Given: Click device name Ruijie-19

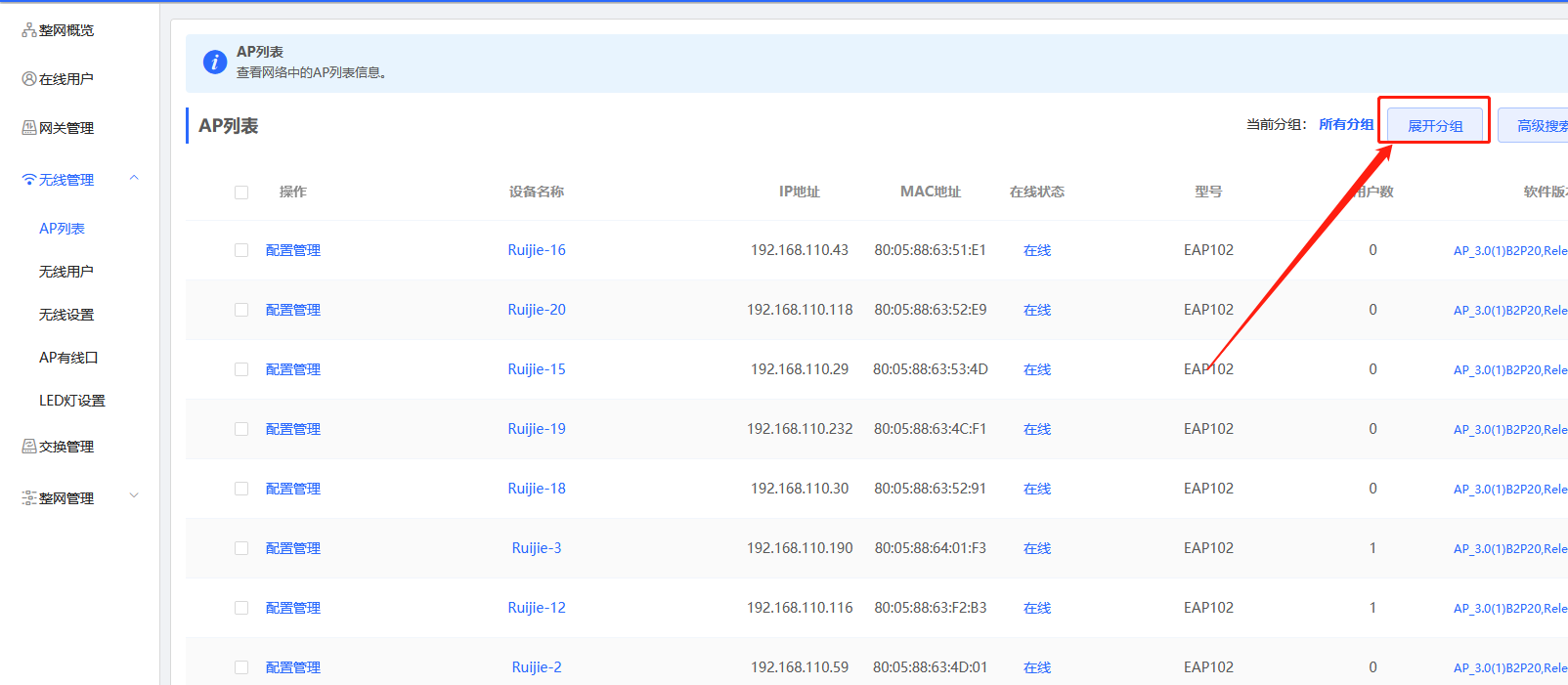Looking at the screenshot, I should (x=537, y=429).
